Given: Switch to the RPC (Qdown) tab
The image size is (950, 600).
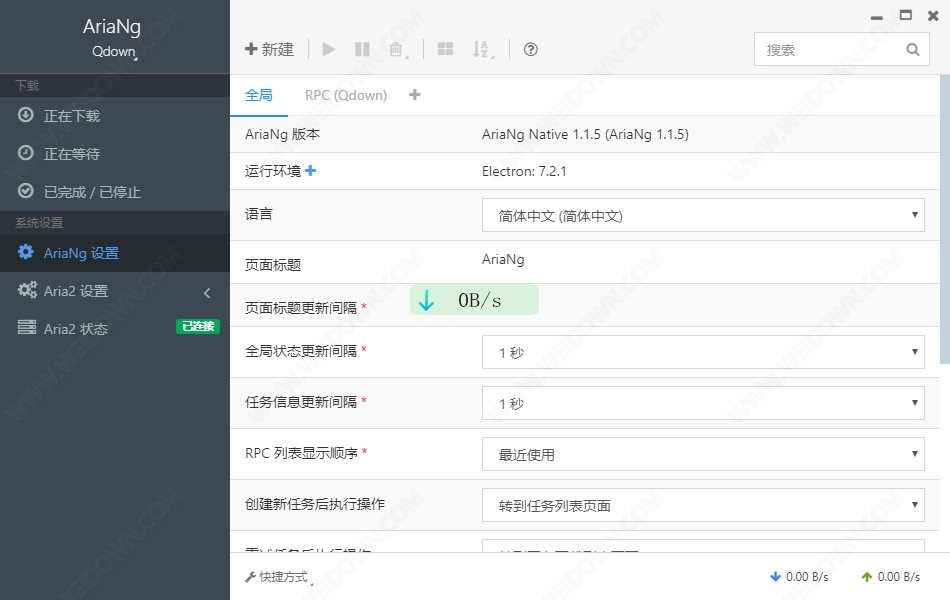Looking at the screenshot, I should point(346,95).
